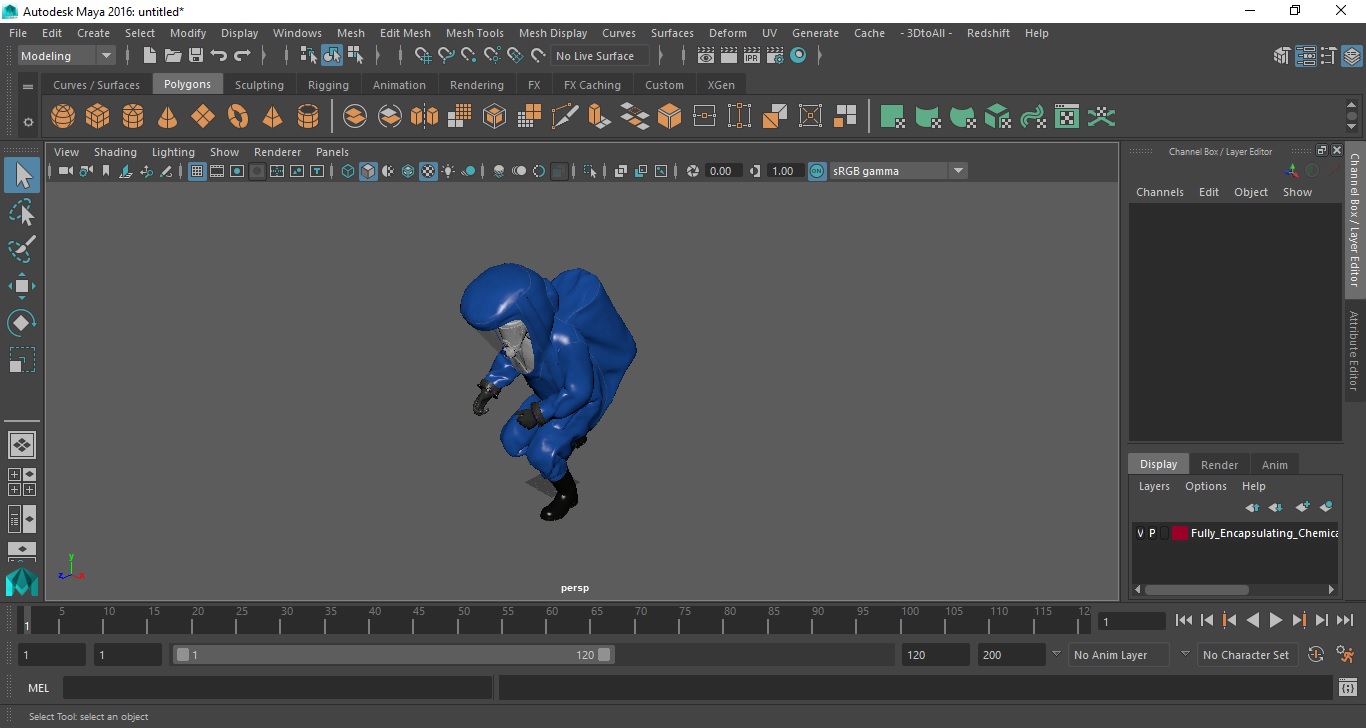Toggle the sRGB view transform button
Screen dimensions: 1366x728
(x=817, y=171)
